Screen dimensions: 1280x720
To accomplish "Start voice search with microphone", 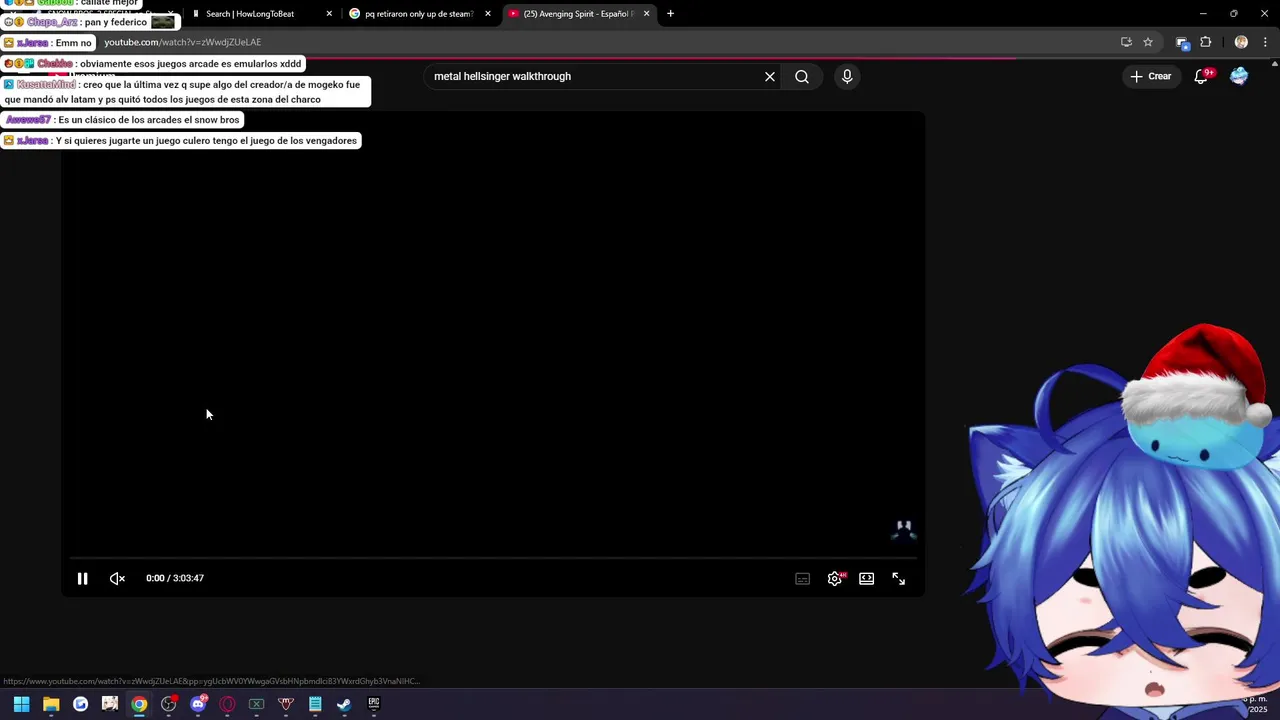I will (847, 76).
